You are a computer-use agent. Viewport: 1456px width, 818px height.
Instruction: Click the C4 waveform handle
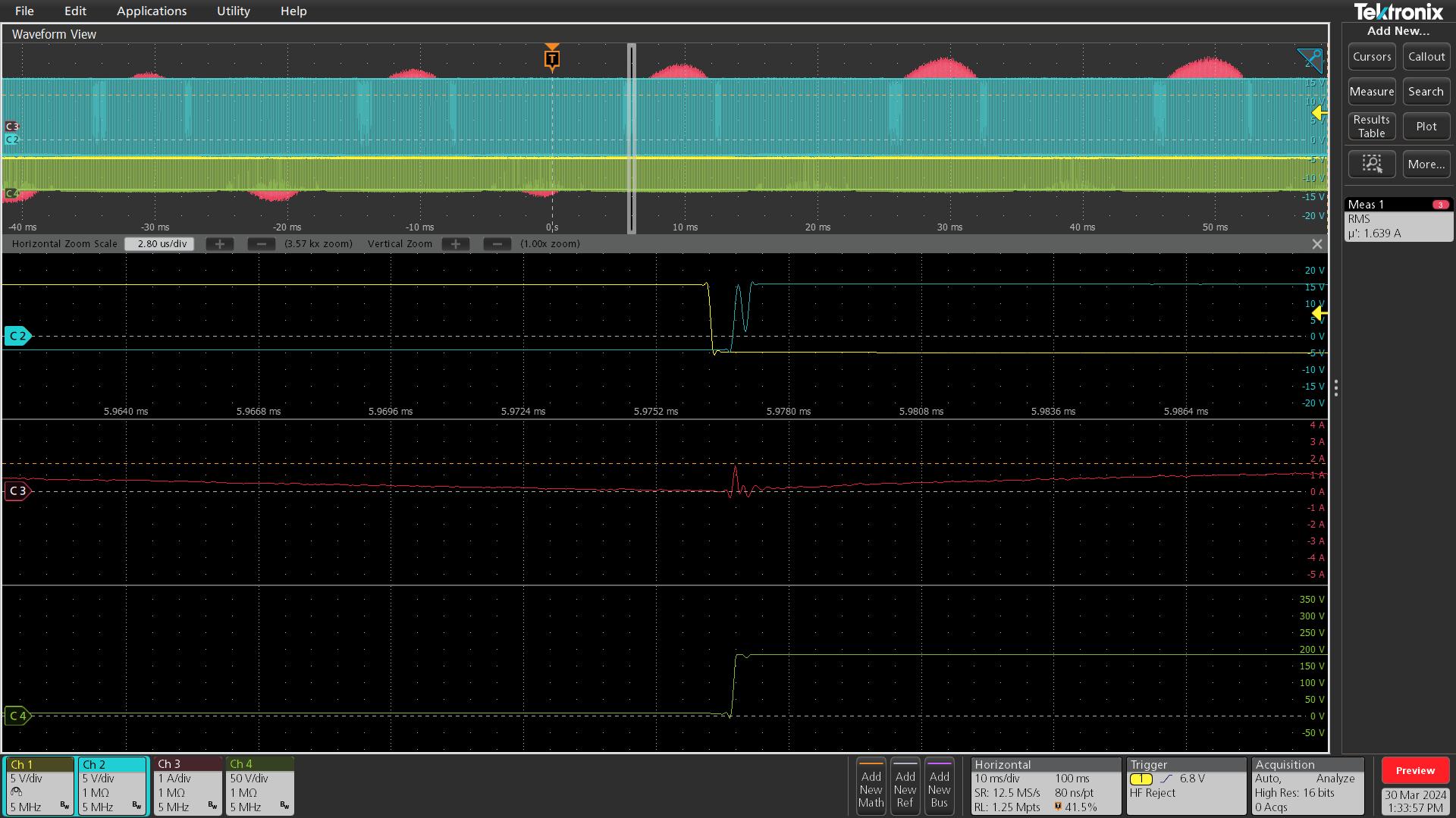pos(17,716)
